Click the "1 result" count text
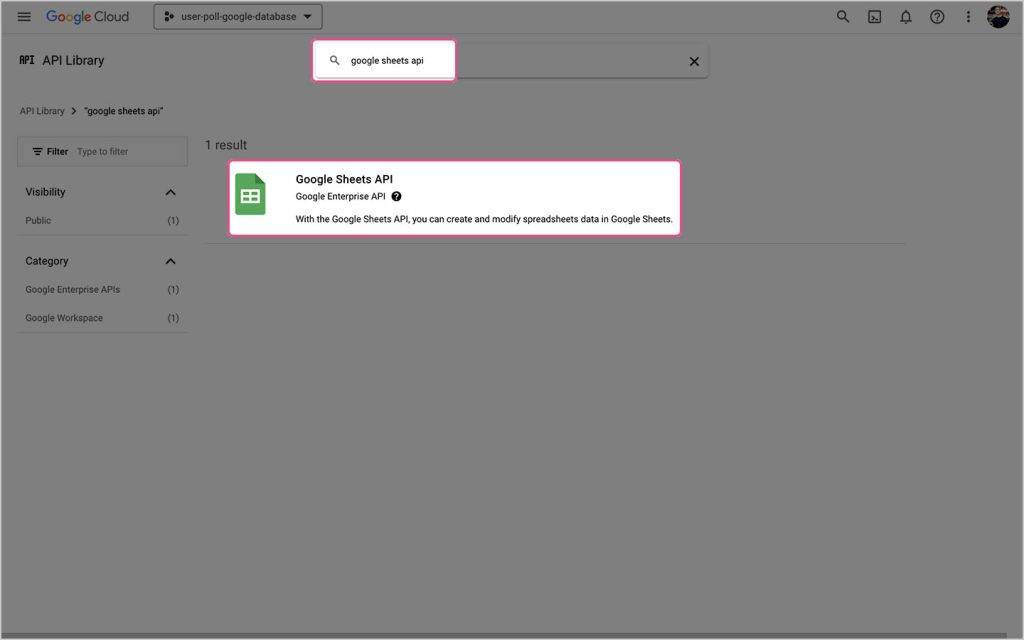 click(226, 145)
